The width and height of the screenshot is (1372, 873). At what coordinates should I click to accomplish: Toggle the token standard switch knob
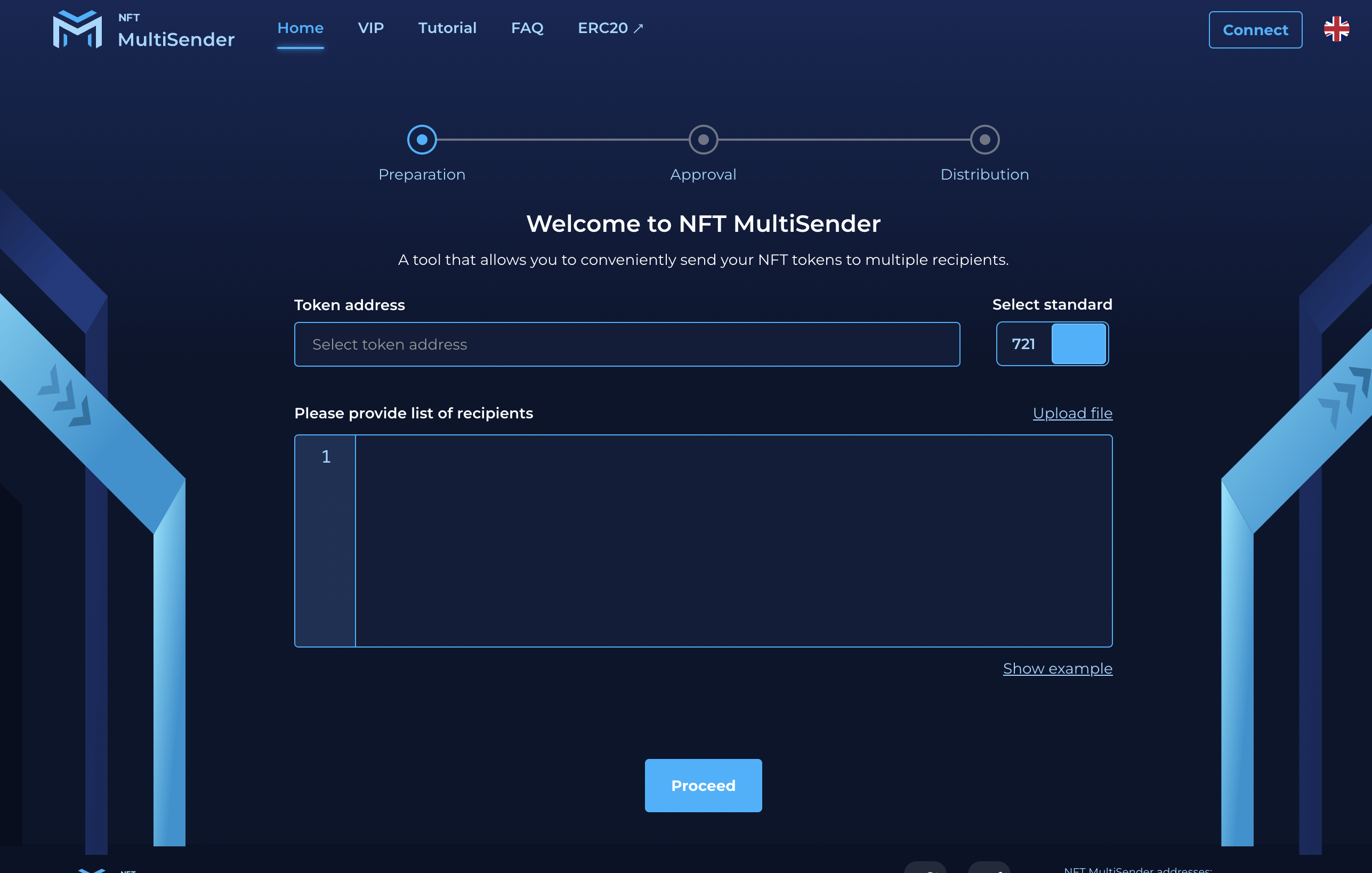(1078, 344)
